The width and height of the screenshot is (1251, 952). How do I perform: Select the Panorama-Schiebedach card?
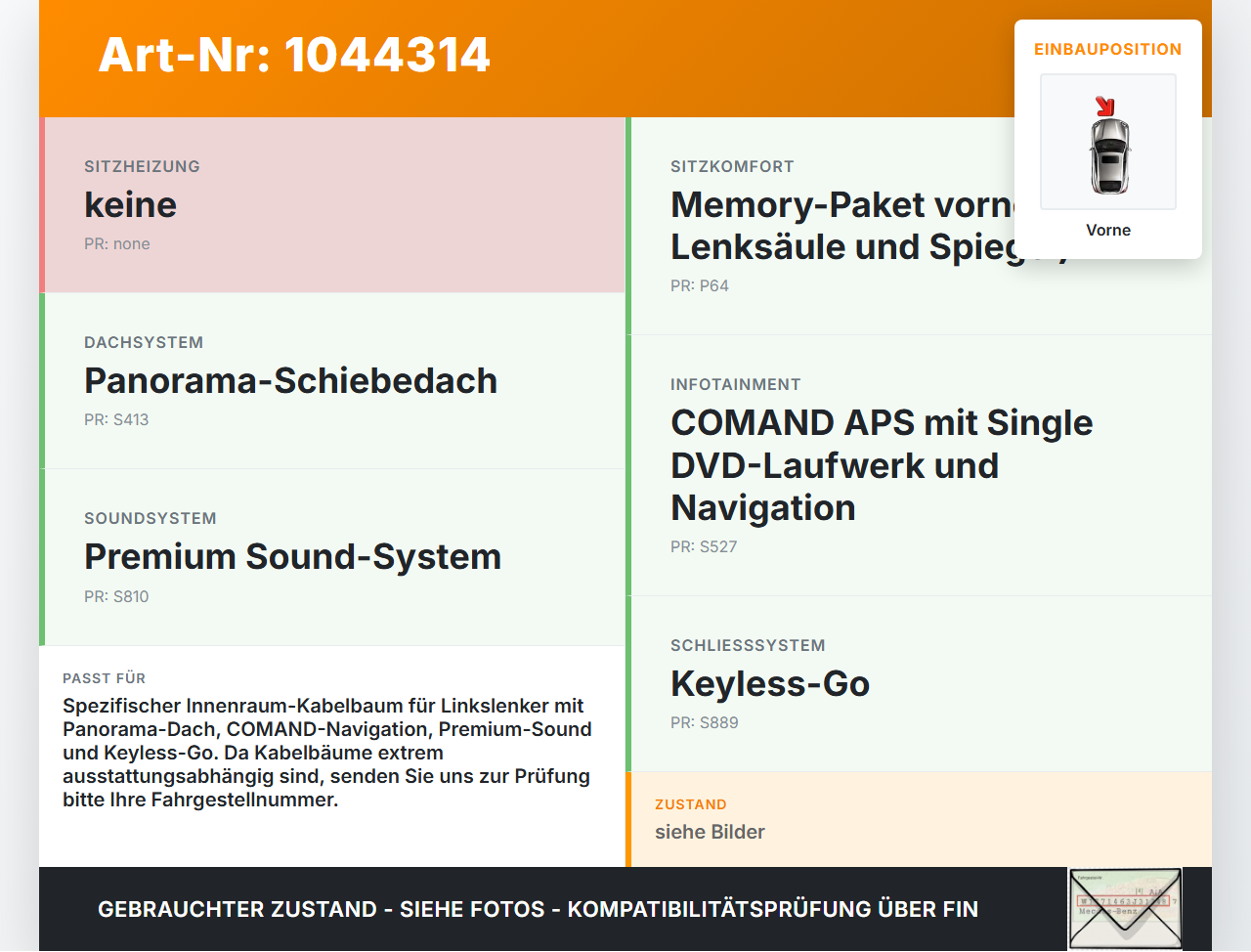coord(332,381)
